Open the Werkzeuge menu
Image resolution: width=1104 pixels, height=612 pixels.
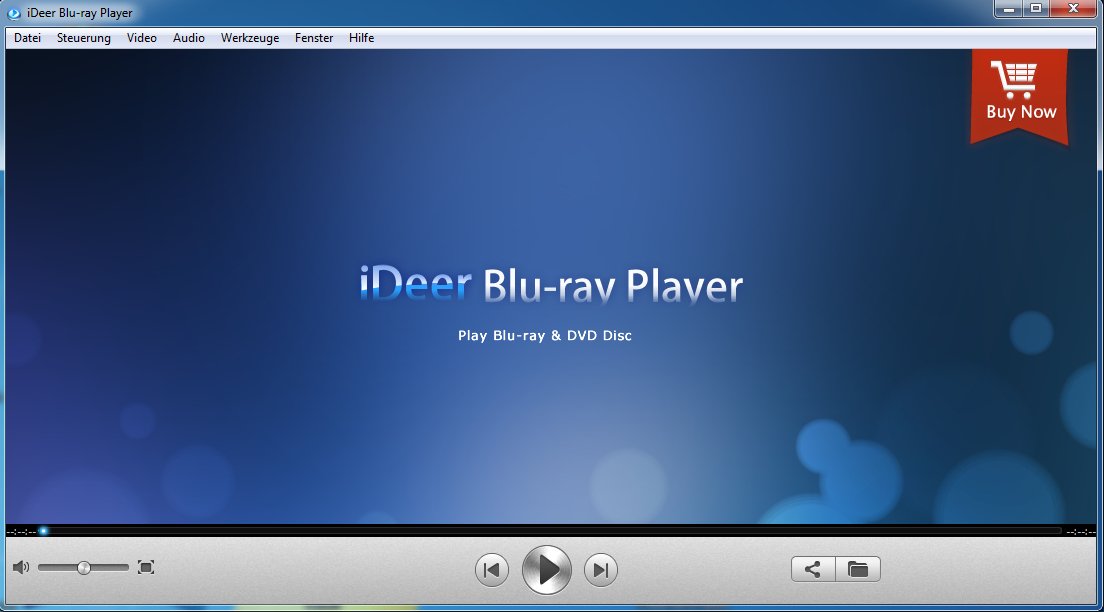click(x=250, y=38)
